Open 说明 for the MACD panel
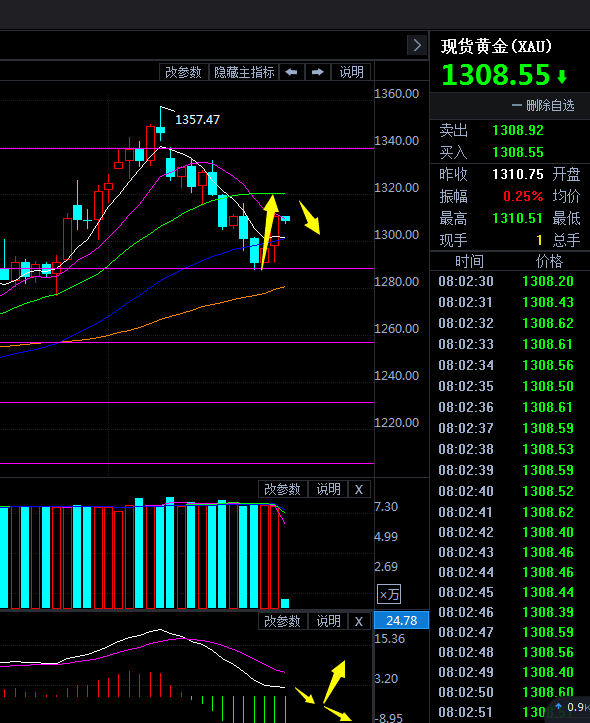The width and height of the screenshot is (590, 723). tap(328, 622)
